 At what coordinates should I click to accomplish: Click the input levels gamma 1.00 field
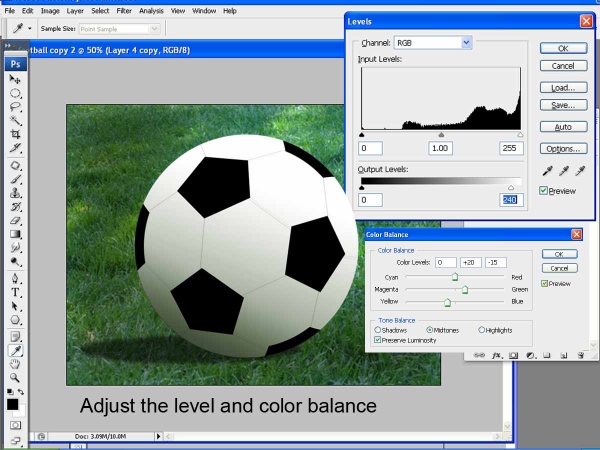[440, 148]
